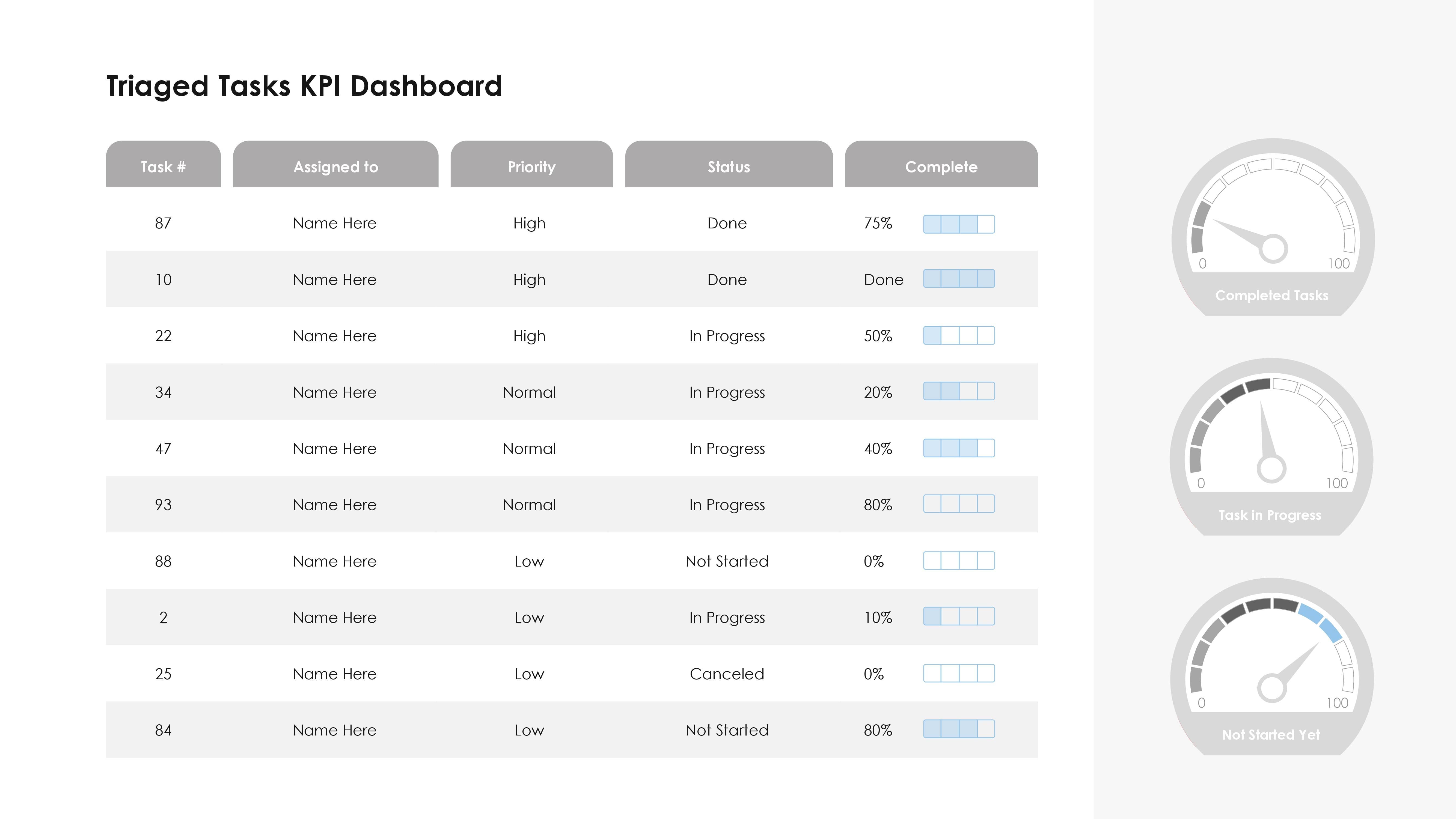Click the progress bar in task 34 row
Image resolution: width=1456 pixels, height=819 pixels.
coord(959,391)
